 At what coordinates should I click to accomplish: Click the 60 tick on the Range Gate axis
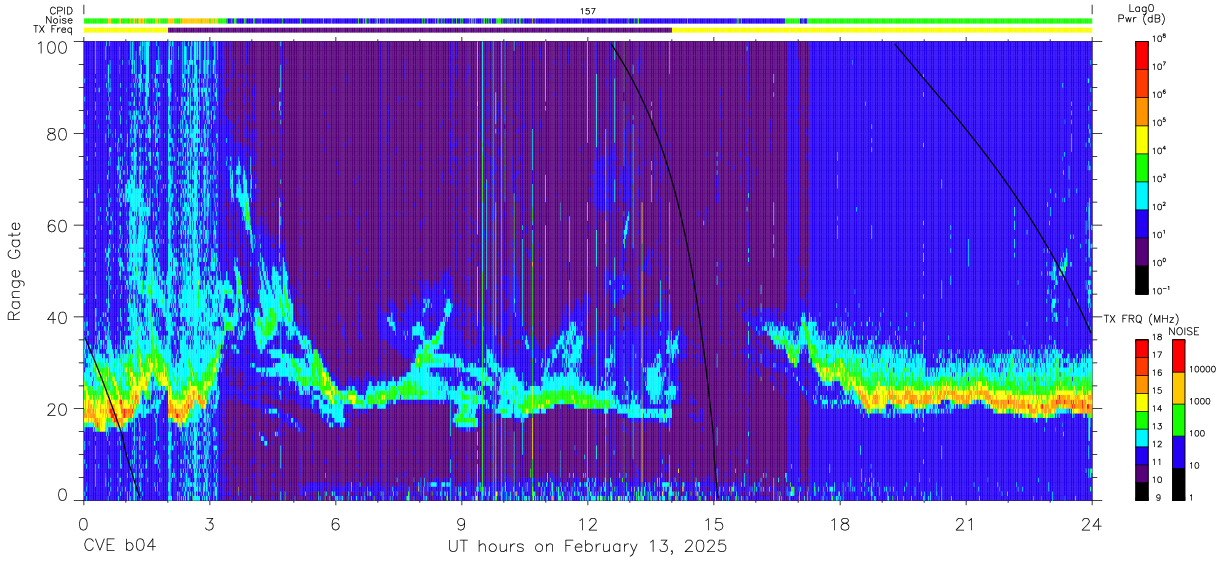click(x=58, y=225)
